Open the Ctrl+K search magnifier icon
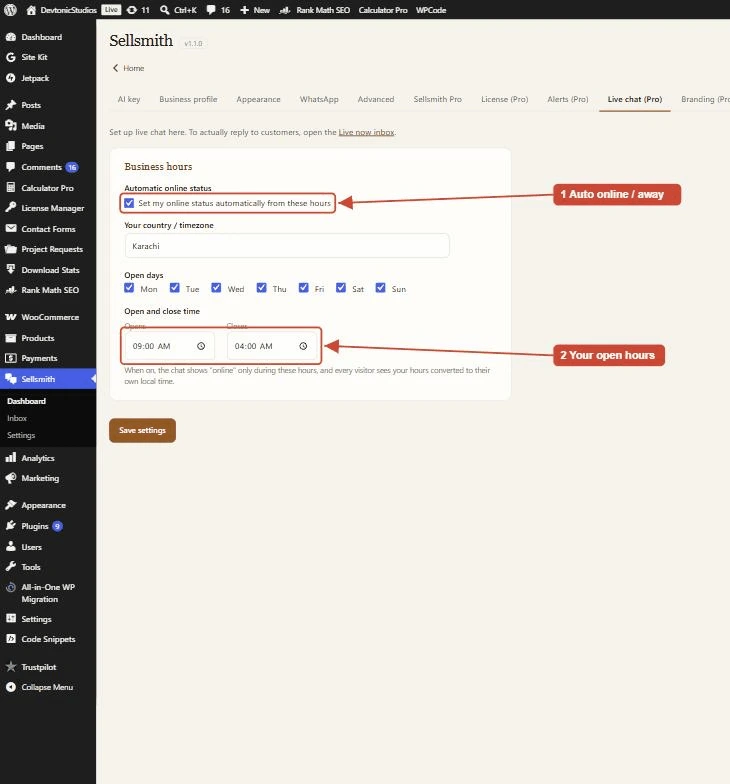The image size is (730, 784). click(164, 10)
